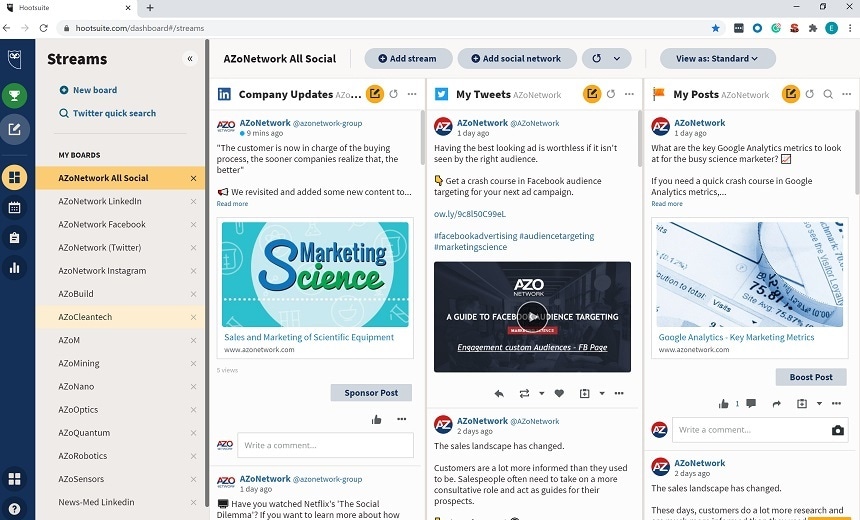Bookmark this page with the star icon
This screenshot has width=860, height=520.
715,28
